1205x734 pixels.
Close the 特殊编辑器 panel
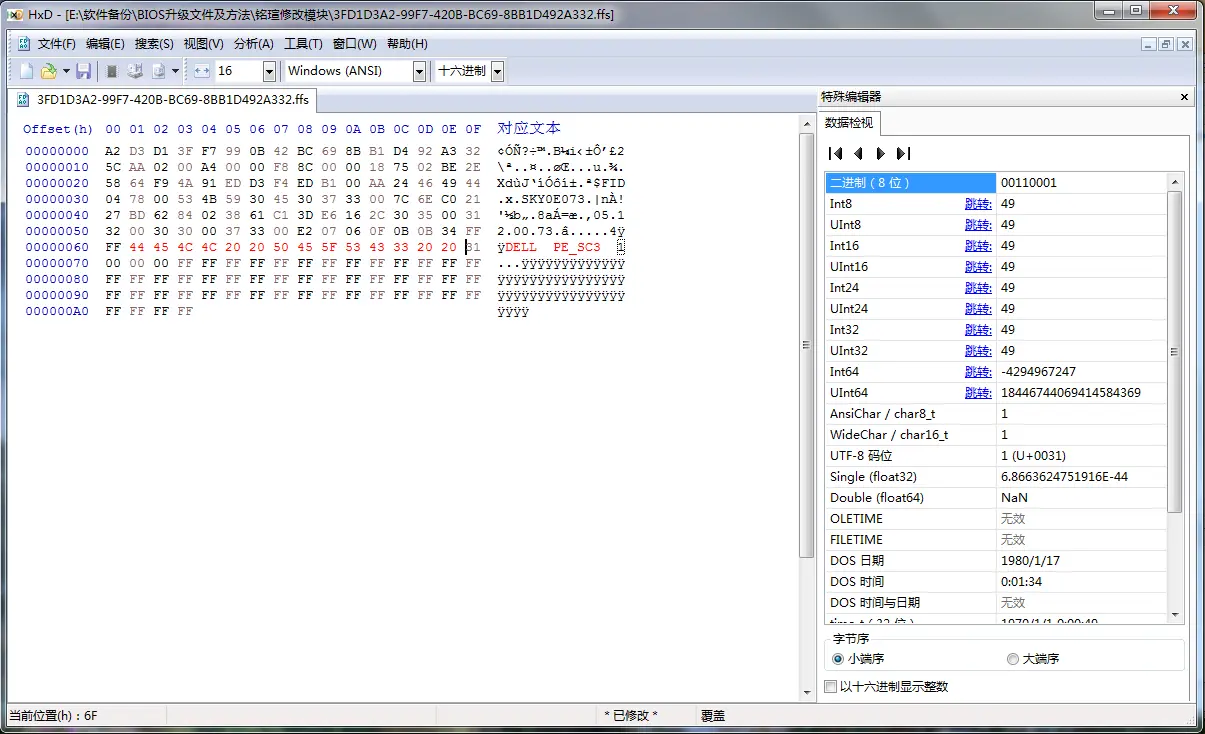point(1184,97)
